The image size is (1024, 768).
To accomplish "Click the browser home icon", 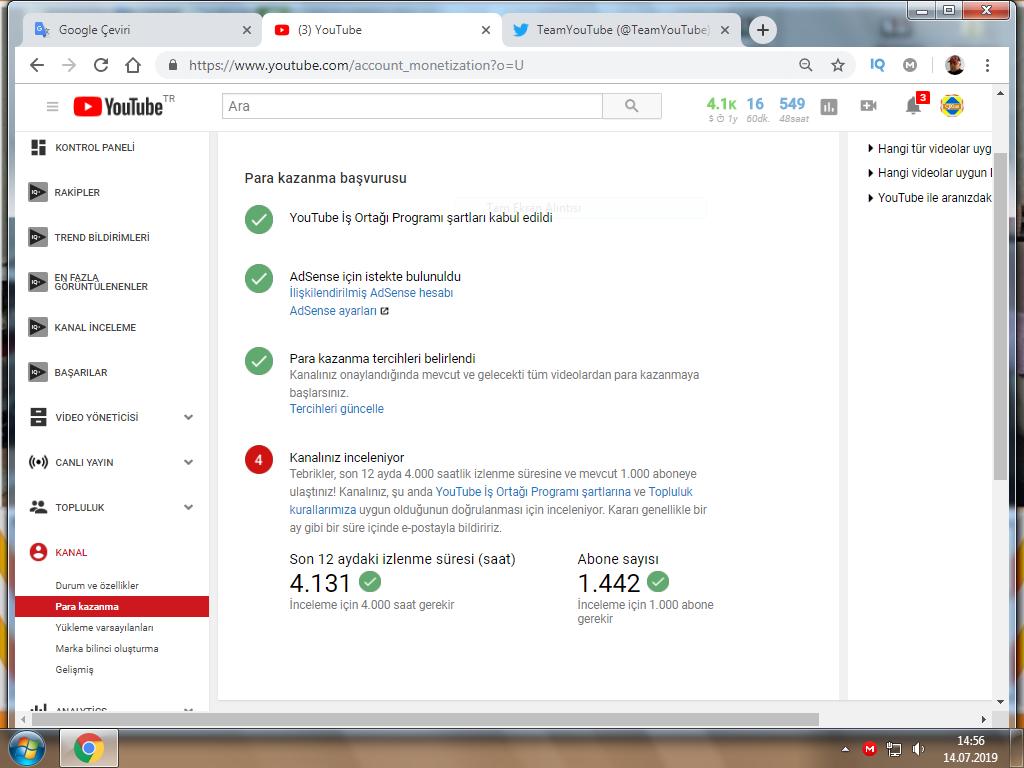I will [133, 65].
